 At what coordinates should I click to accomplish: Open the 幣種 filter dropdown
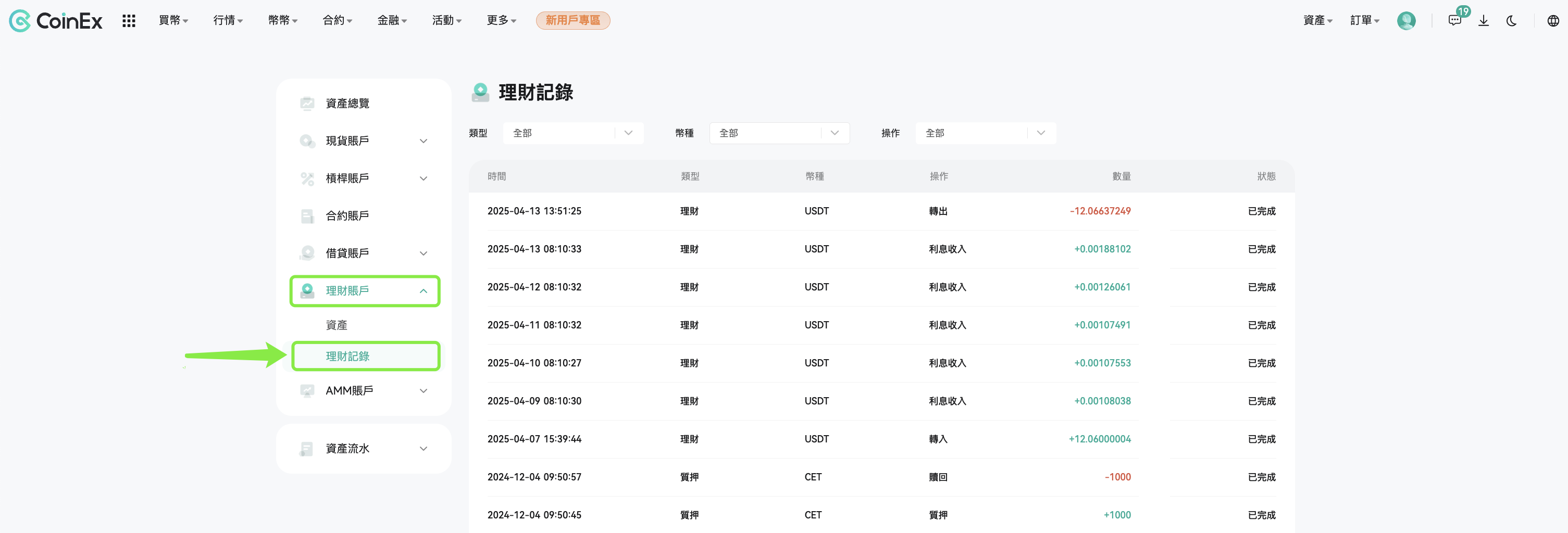coord(780,133)
